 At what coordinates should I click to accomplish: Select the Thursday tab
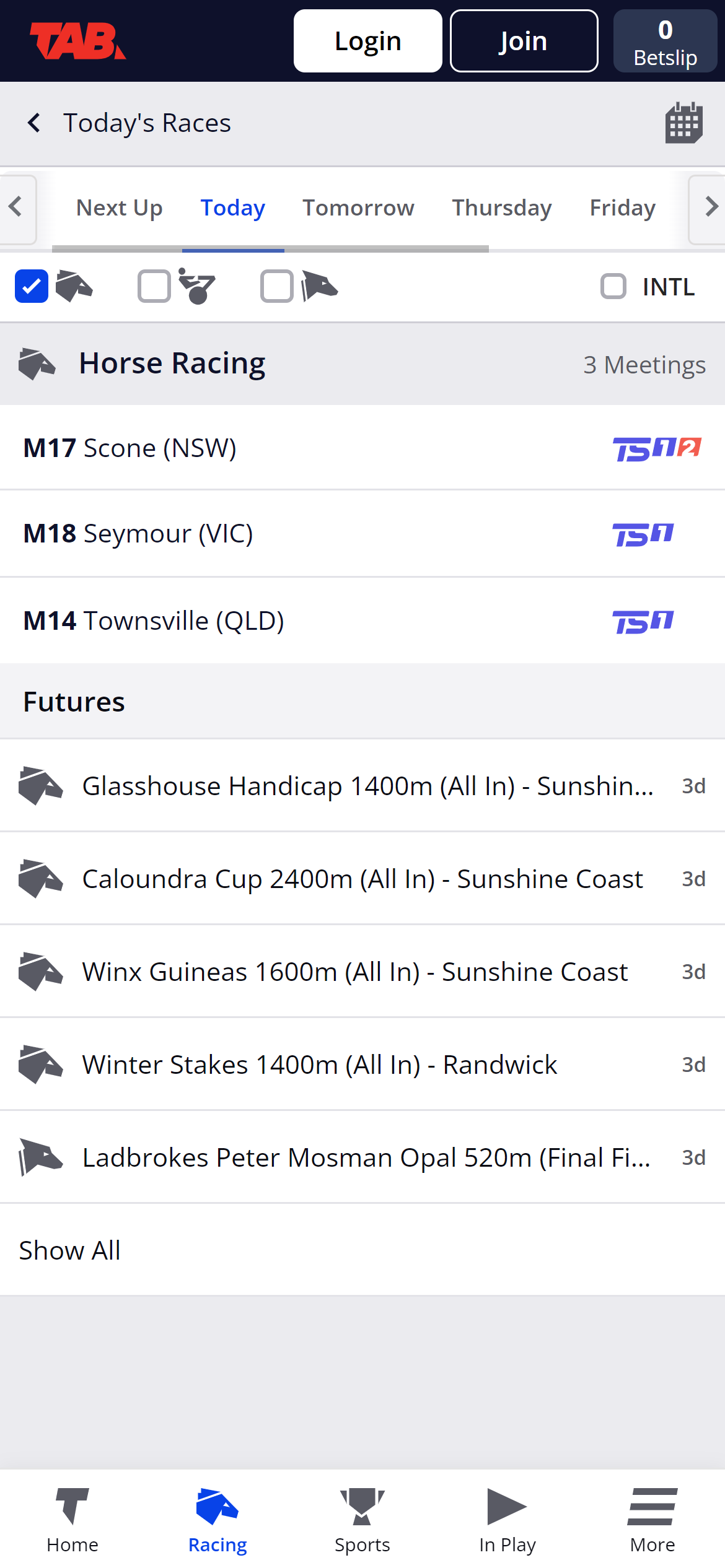pos(501,208)
